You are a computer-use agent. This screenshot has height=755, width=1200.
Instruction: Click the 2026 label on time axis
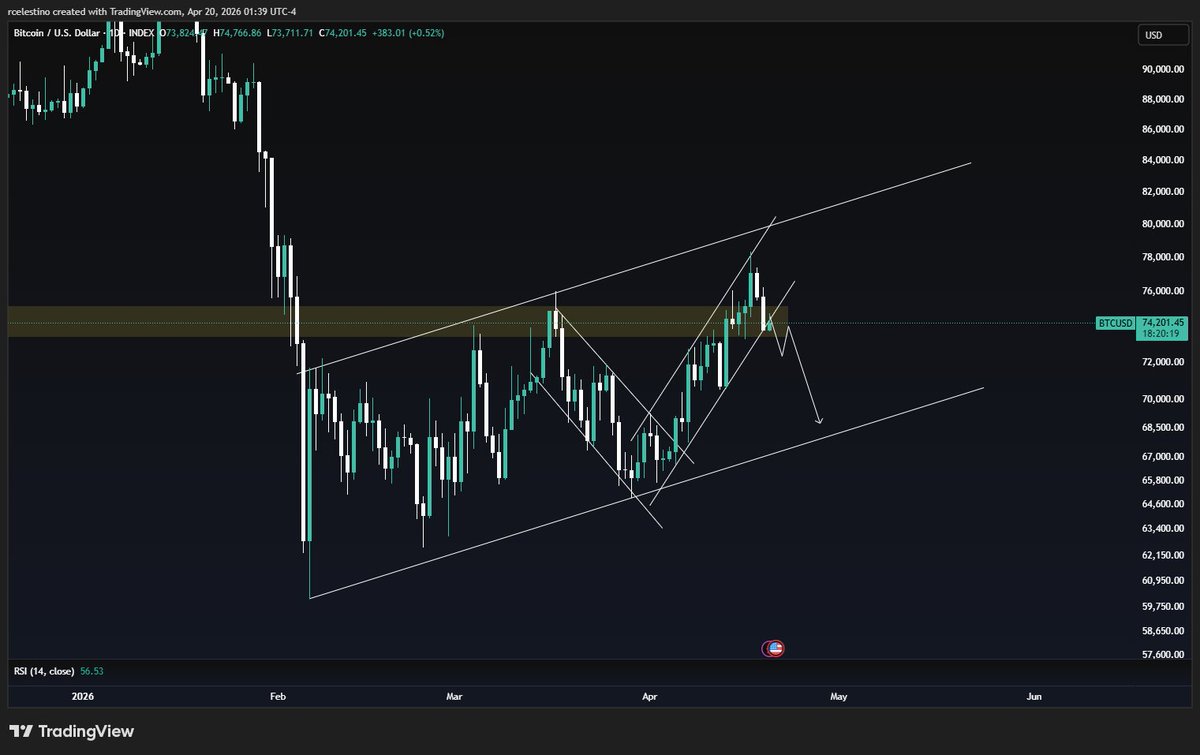point(83,696)
